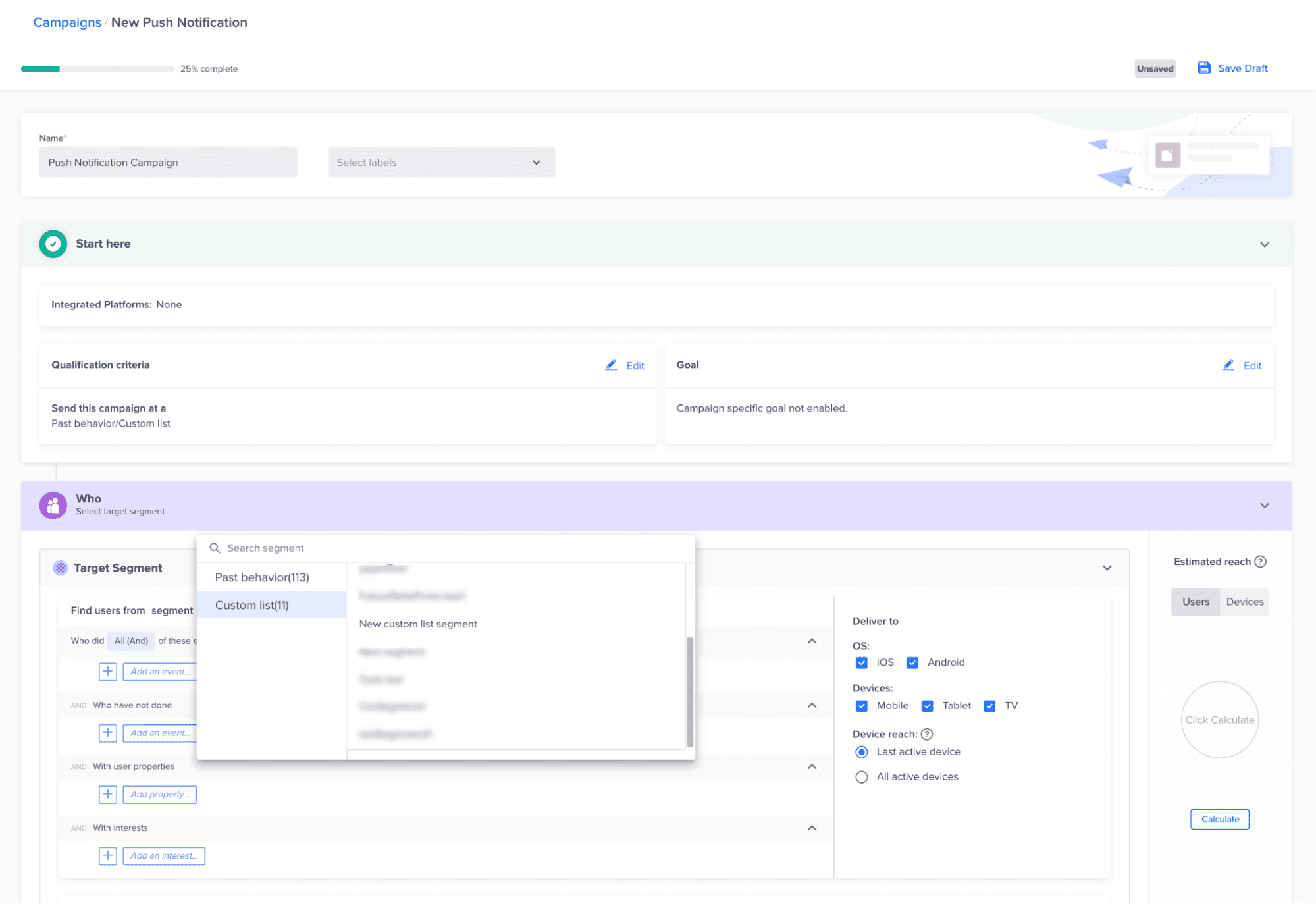The image size is (1316, 904).
Task: Enable the All active devices option
Action: [x=861, y=776]
